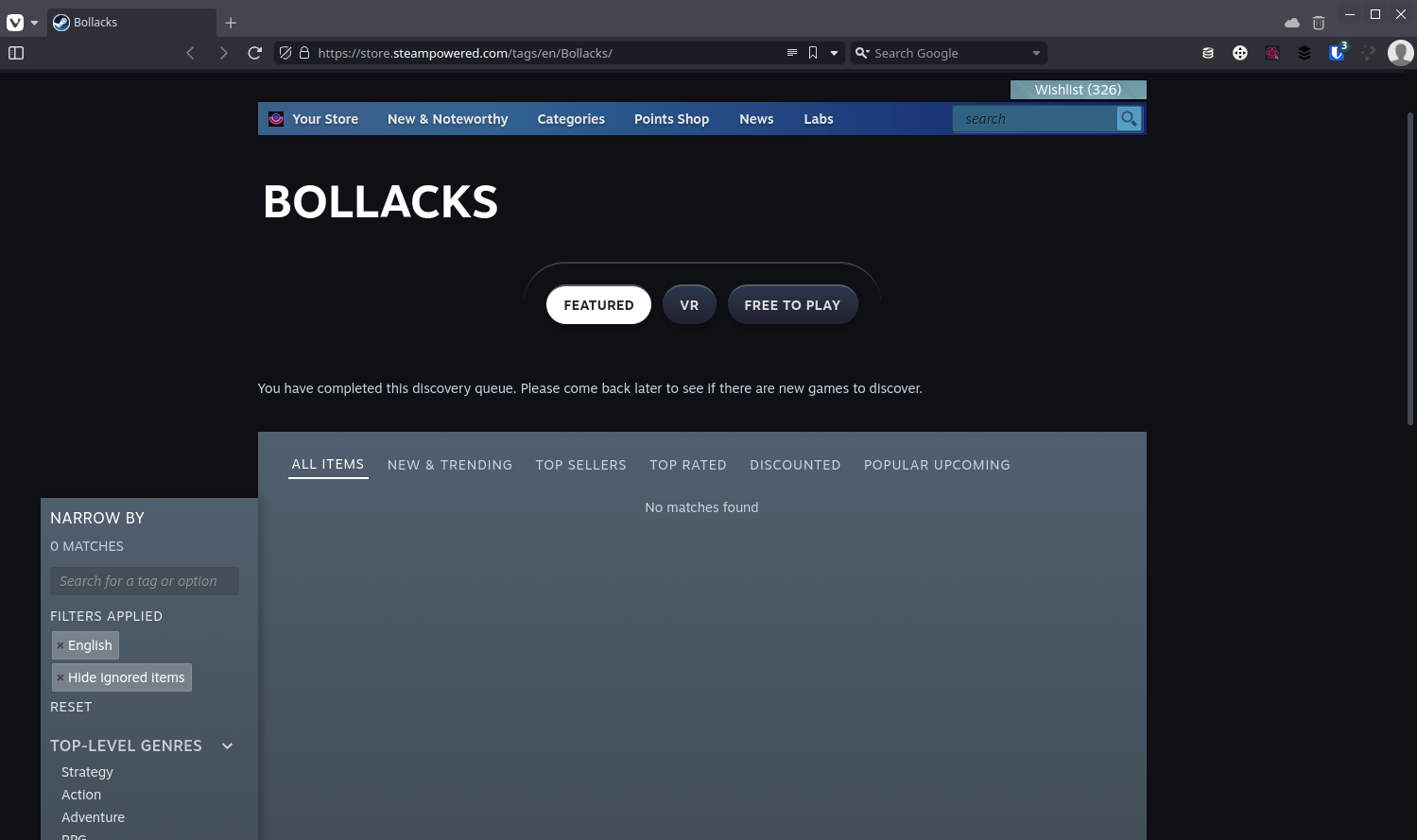
Task: Bookmark this page using the bookmark icon
Action: pos(812,53)
